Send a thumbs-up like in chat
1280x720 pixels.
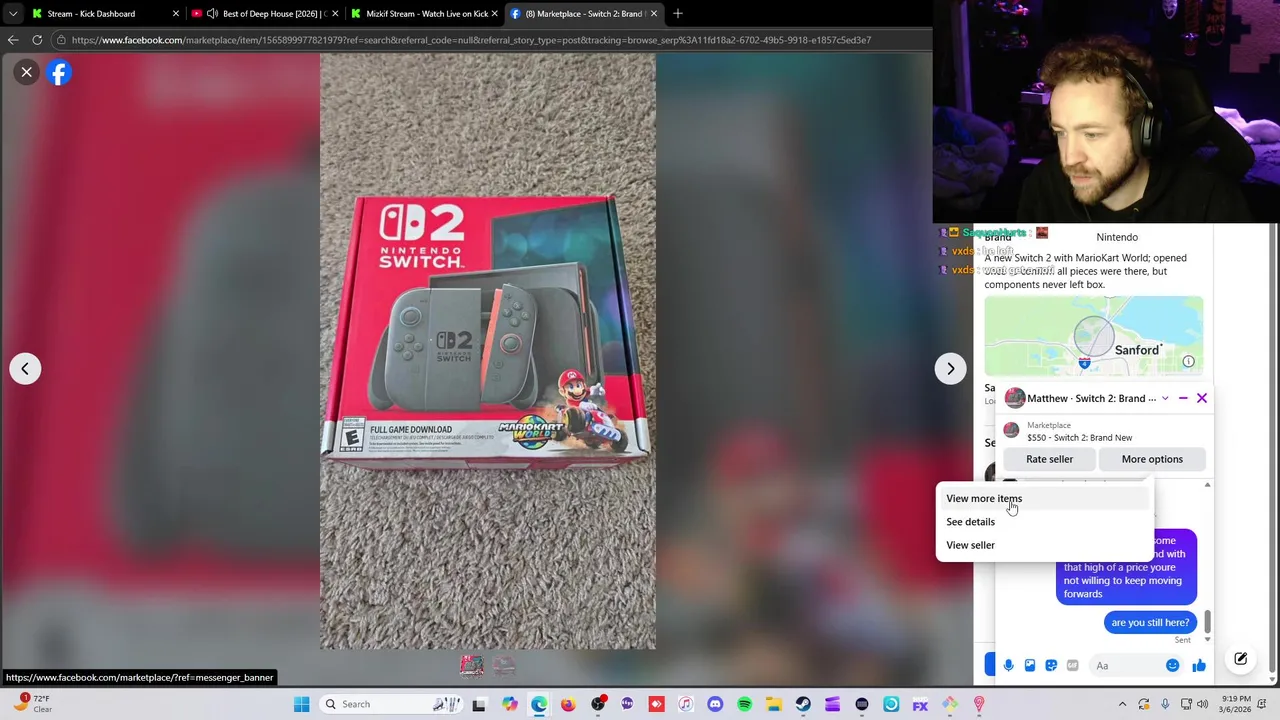pos(1199,665)
